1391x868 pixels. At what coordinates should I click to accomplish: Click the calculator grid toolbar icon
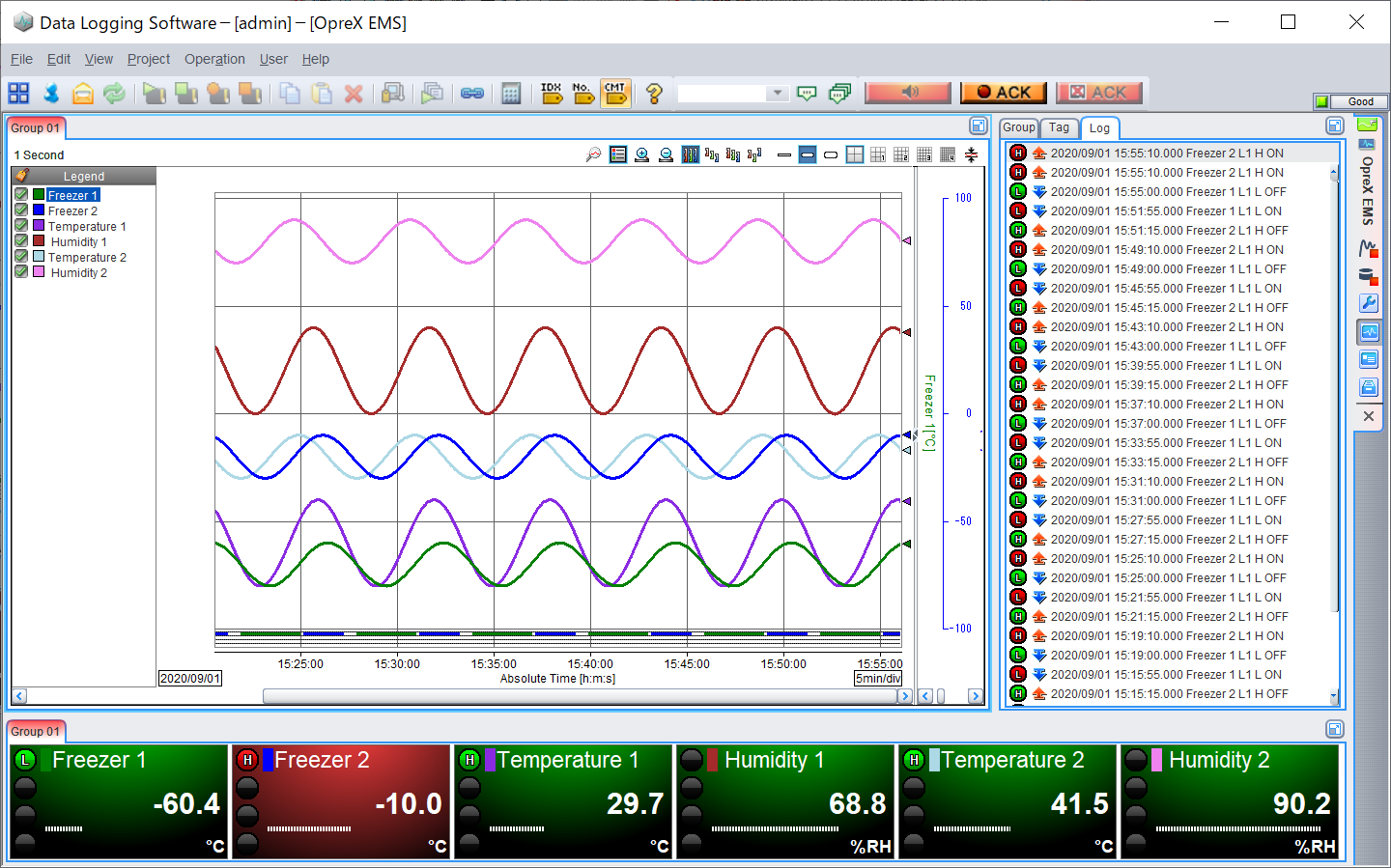(511, 93)
